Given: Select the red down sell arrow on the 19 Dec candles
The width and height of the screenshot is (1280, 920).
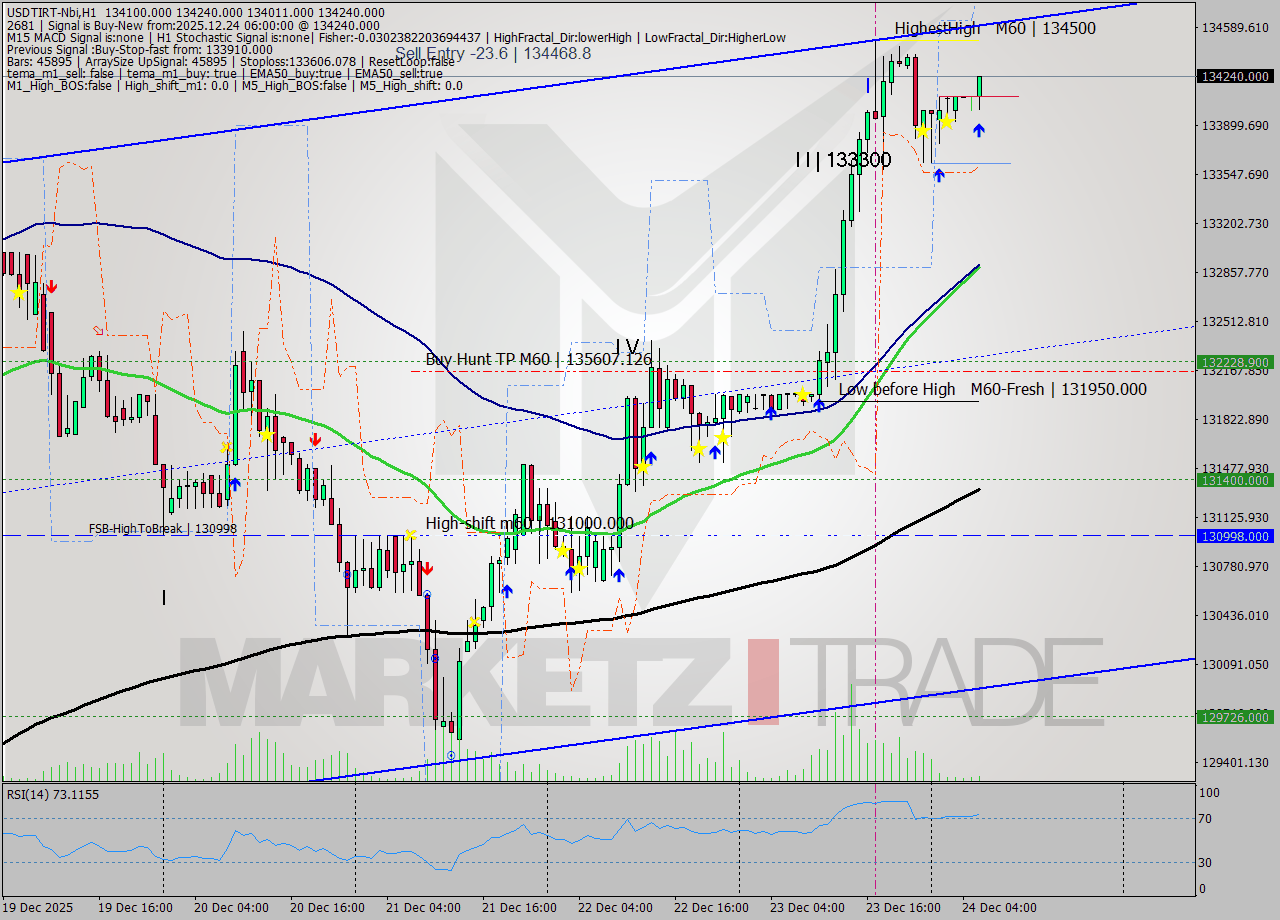Looking at the screenshot, I should [x=52, y=287].
